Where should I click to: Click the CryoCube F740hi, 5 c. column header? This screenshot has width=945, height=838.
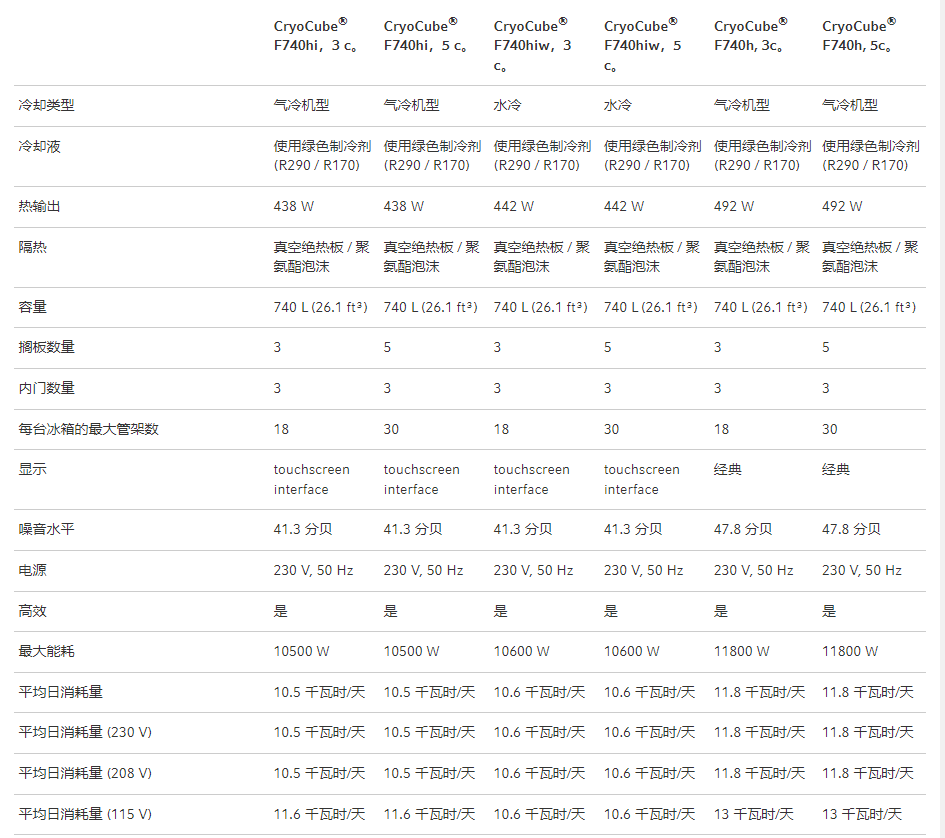click(x=425, y=36)
